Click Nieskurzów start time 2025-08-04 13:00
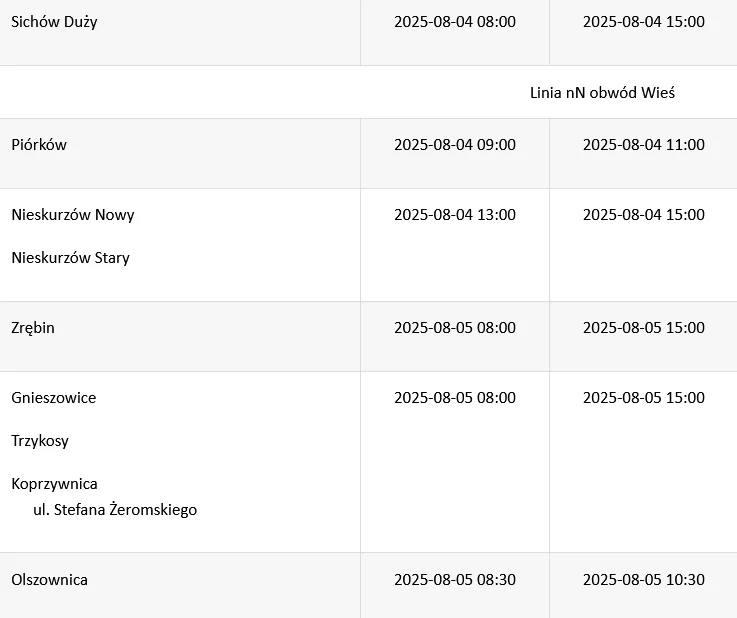 click(x=455, y=215)
